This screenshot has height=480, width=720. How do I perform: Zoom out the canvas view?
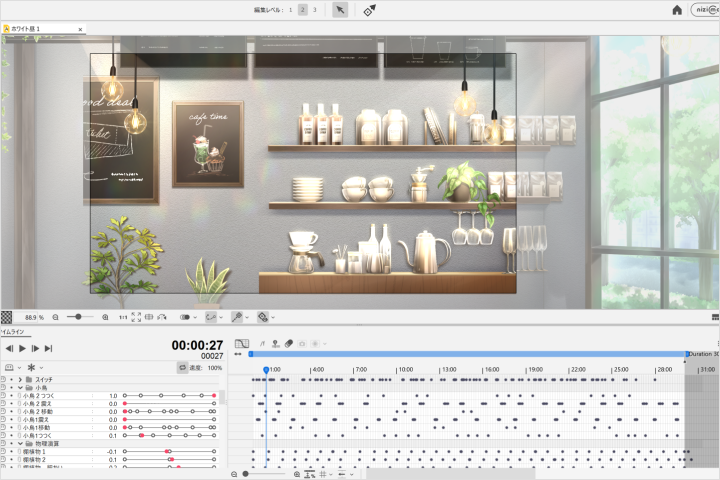pyautogui.click(x=55, y=317)
